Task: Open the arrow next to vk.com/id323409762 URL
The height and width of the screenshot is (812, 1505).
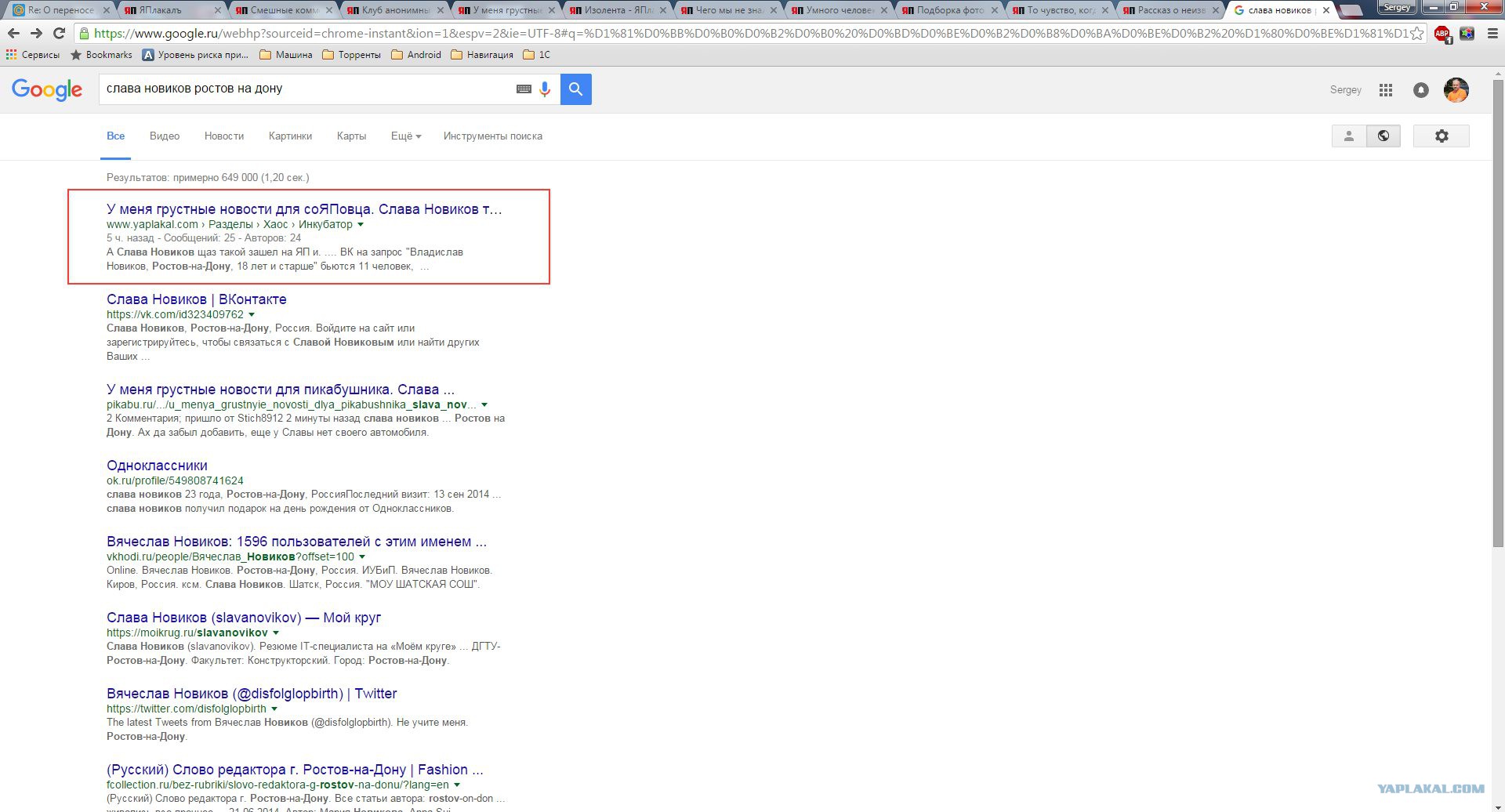Action: tap(252, 315)
